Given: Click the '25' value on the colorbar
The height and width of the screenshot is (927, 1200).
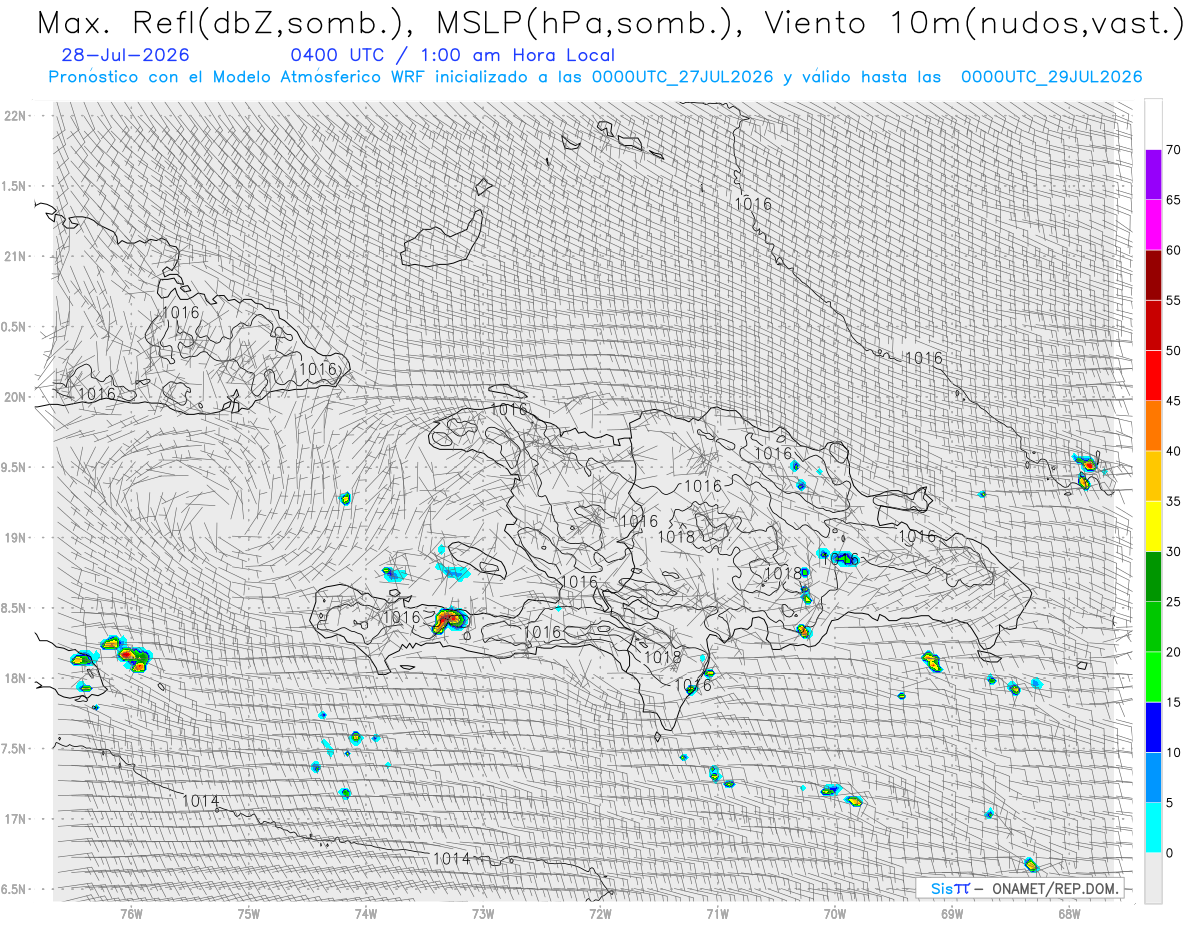Looking at the screenshot, I should 1173,602.
